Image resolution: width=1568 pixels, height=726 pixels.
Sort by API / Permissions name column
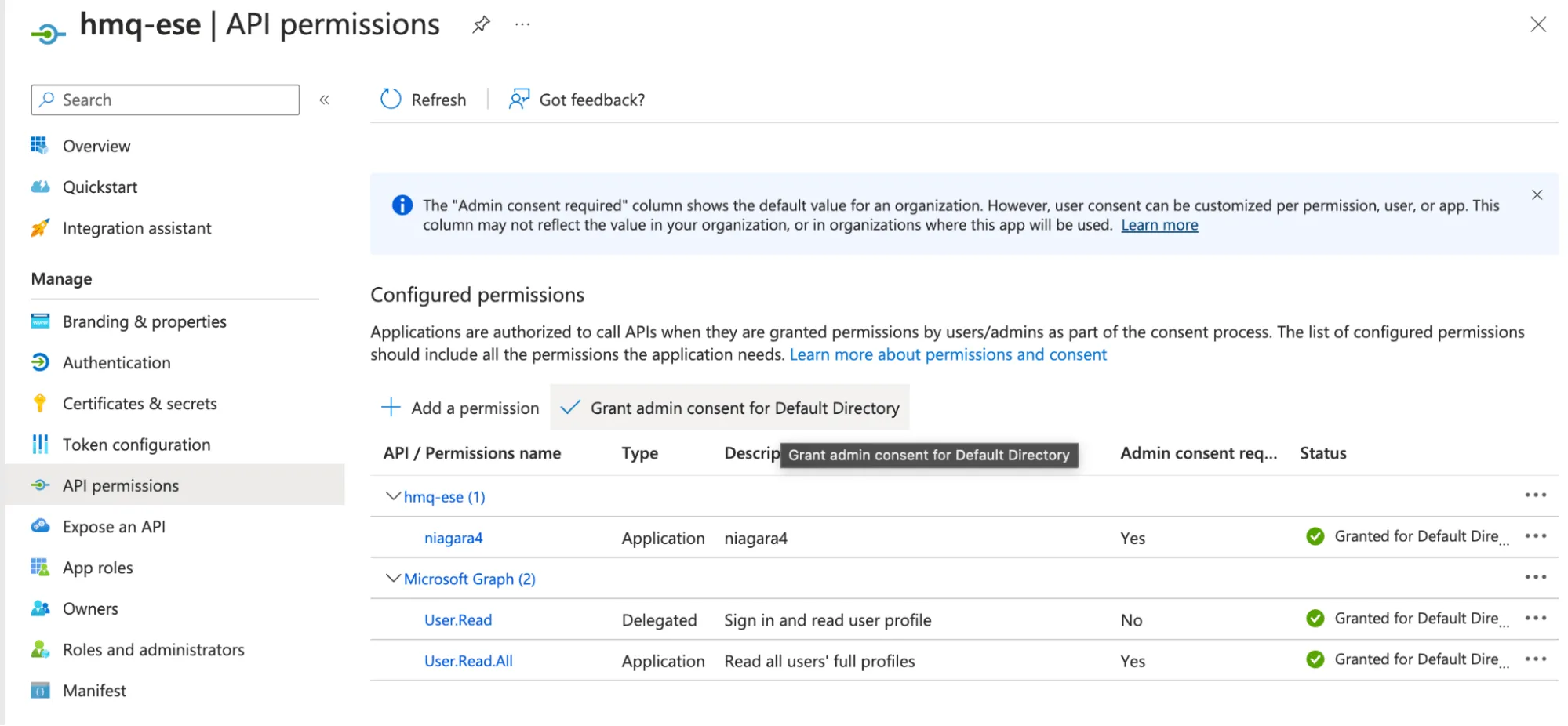[472, 453]
